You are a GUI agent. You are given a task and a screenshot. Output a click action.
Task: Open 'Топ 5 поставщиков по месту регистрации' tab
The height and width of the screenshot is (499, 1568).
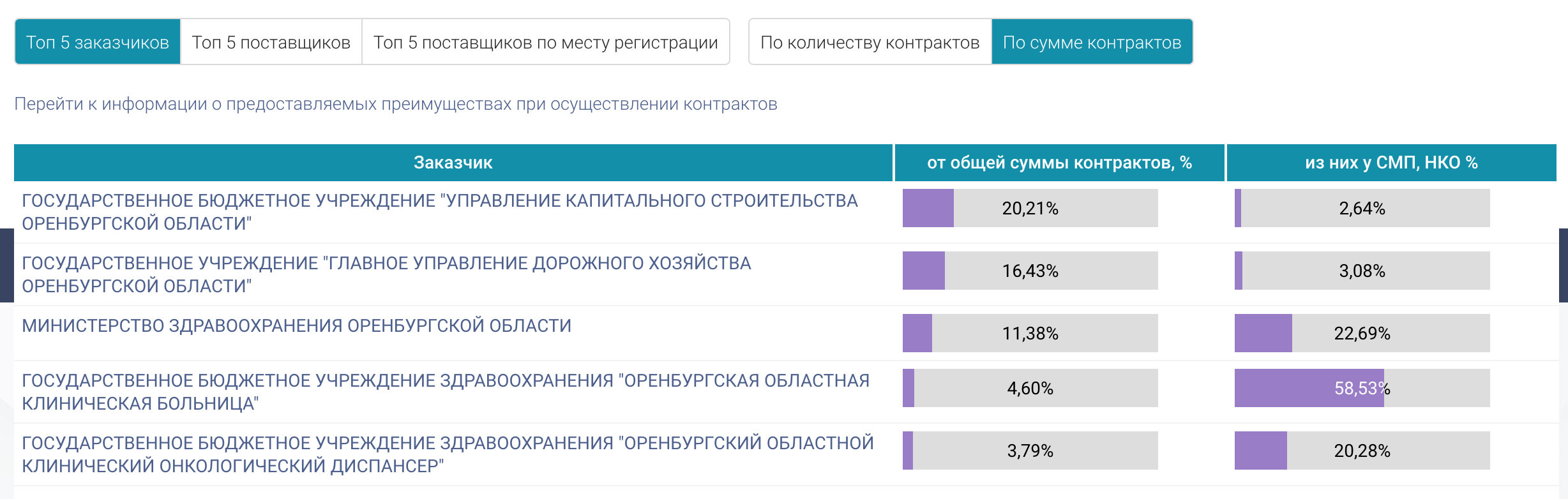[545, 42]
